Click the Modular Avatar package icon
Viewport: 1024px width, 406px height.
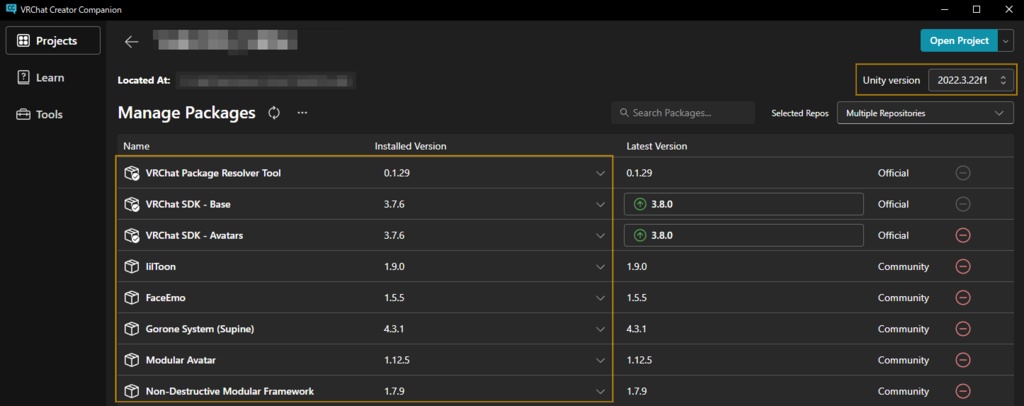point(131,360)
